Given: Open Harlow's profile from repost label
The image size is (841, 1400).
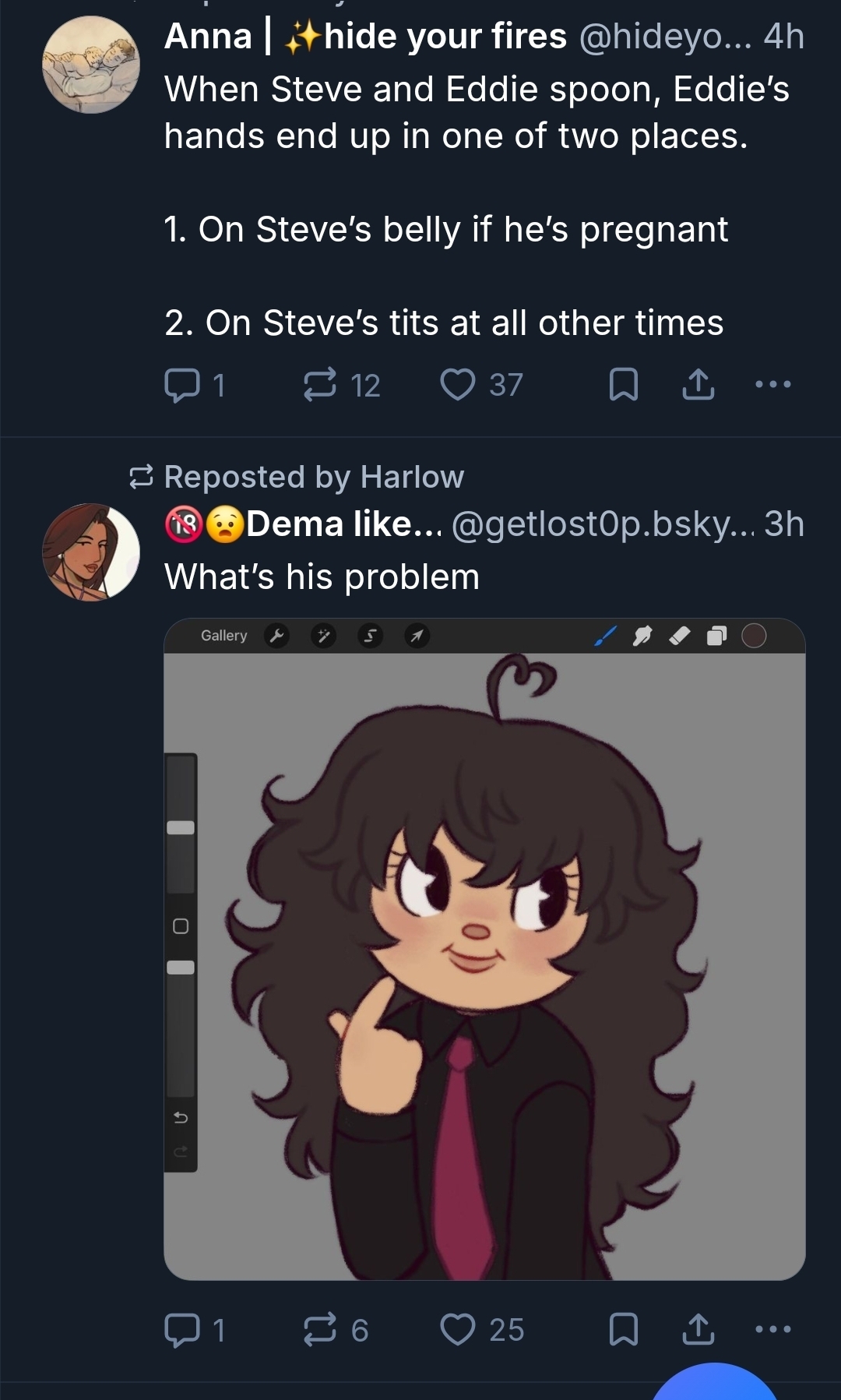Looking at the screenshot, I should [x=411, y=477].
